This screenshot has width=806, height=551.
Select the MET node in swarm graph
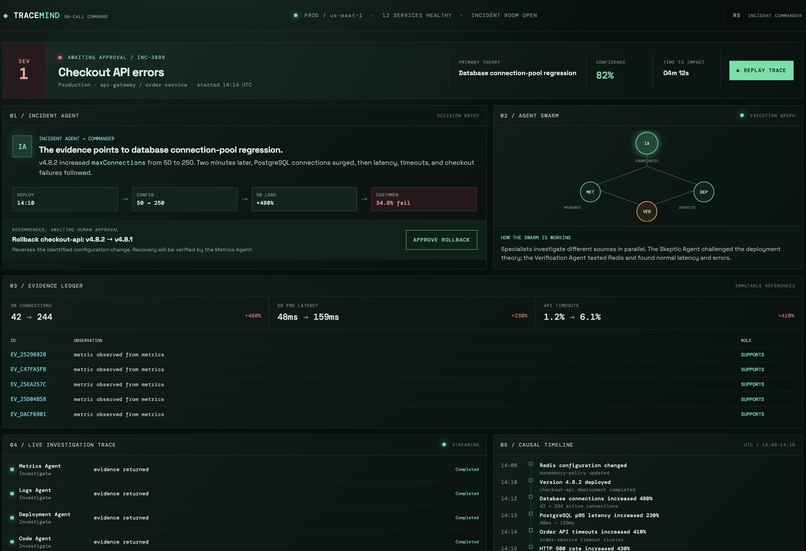[x=590, y=192]
